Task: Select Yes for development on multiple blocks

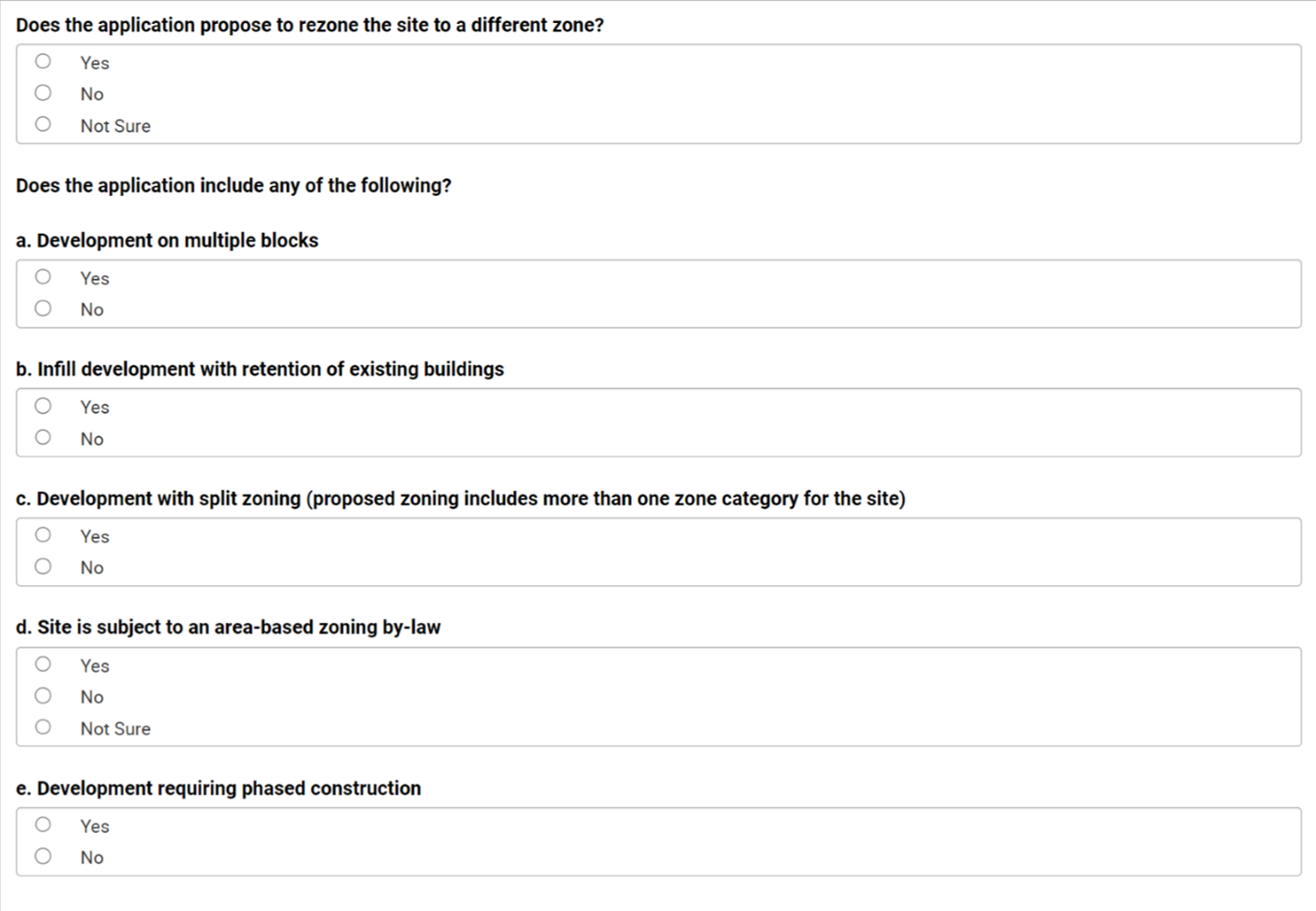Action: click(43, 277)
